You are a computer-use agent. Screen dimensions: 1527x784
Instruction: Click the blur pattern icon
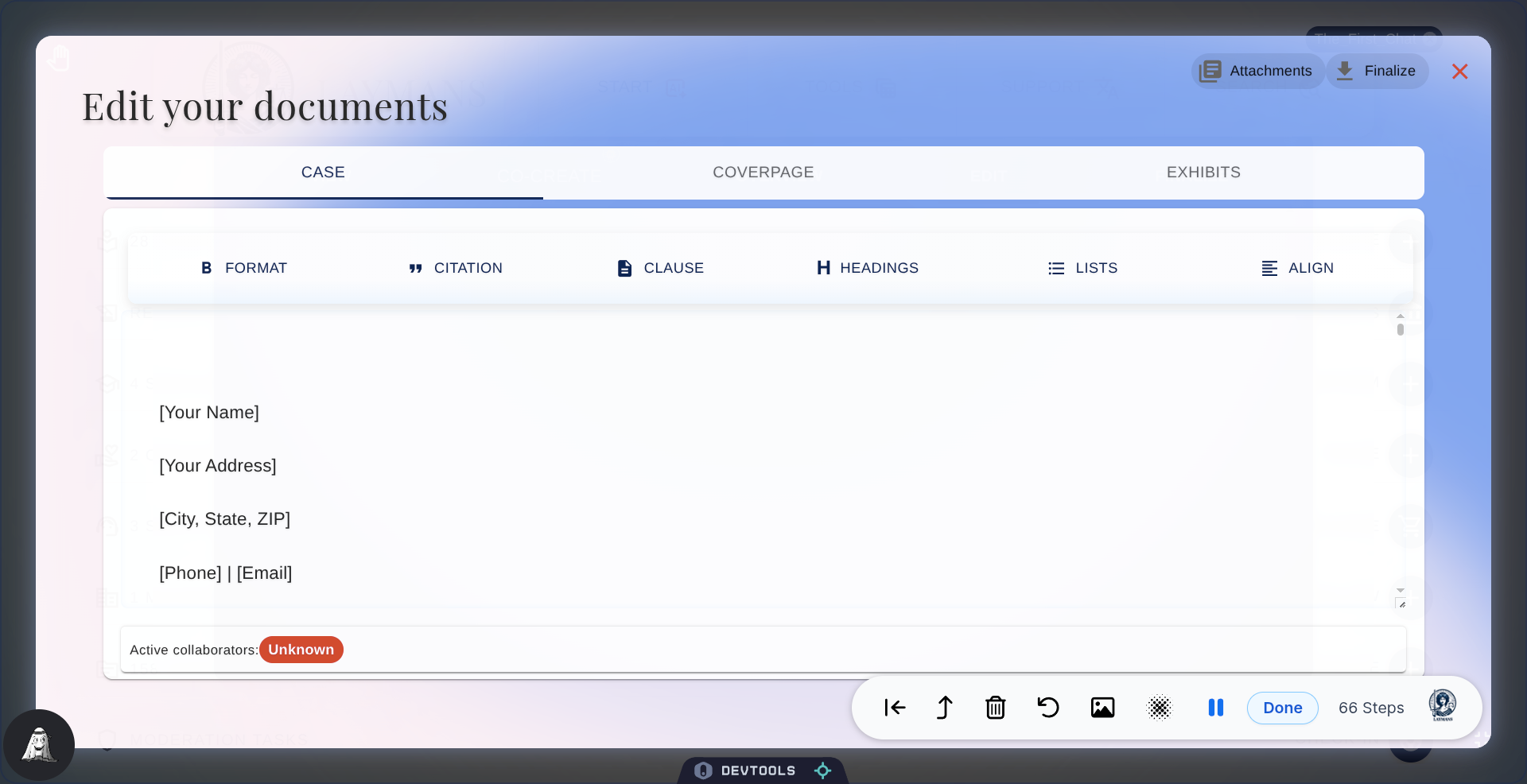tap(1160, 708)
